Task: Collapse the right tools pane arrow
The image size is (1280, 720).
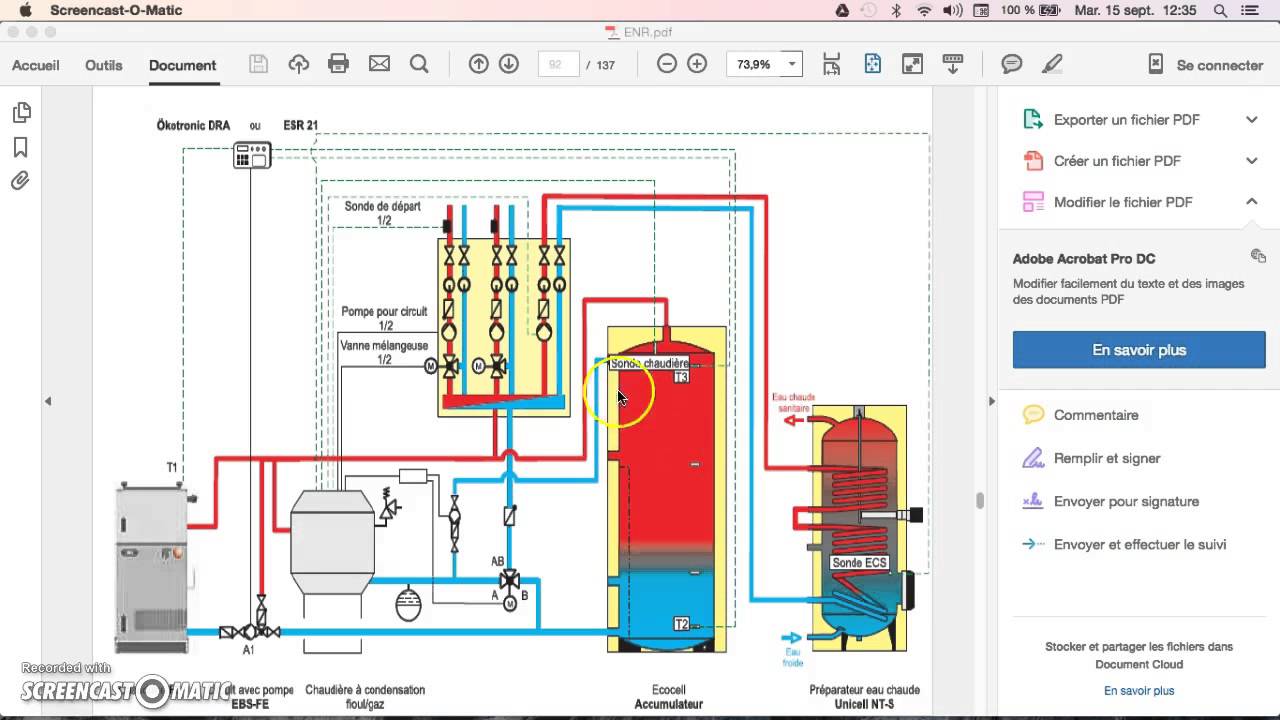Action: click(x=991, y=401)
